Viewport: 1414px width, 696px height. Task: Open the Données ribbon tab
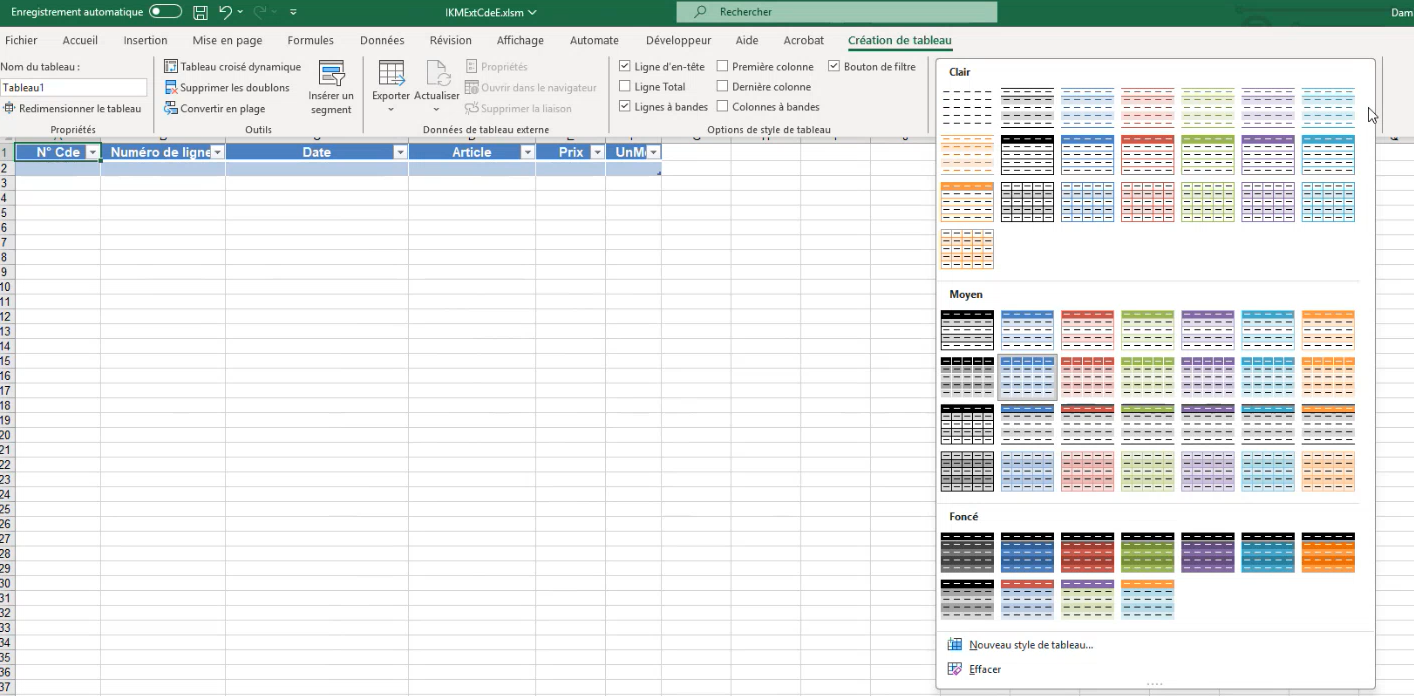(382, 41)
